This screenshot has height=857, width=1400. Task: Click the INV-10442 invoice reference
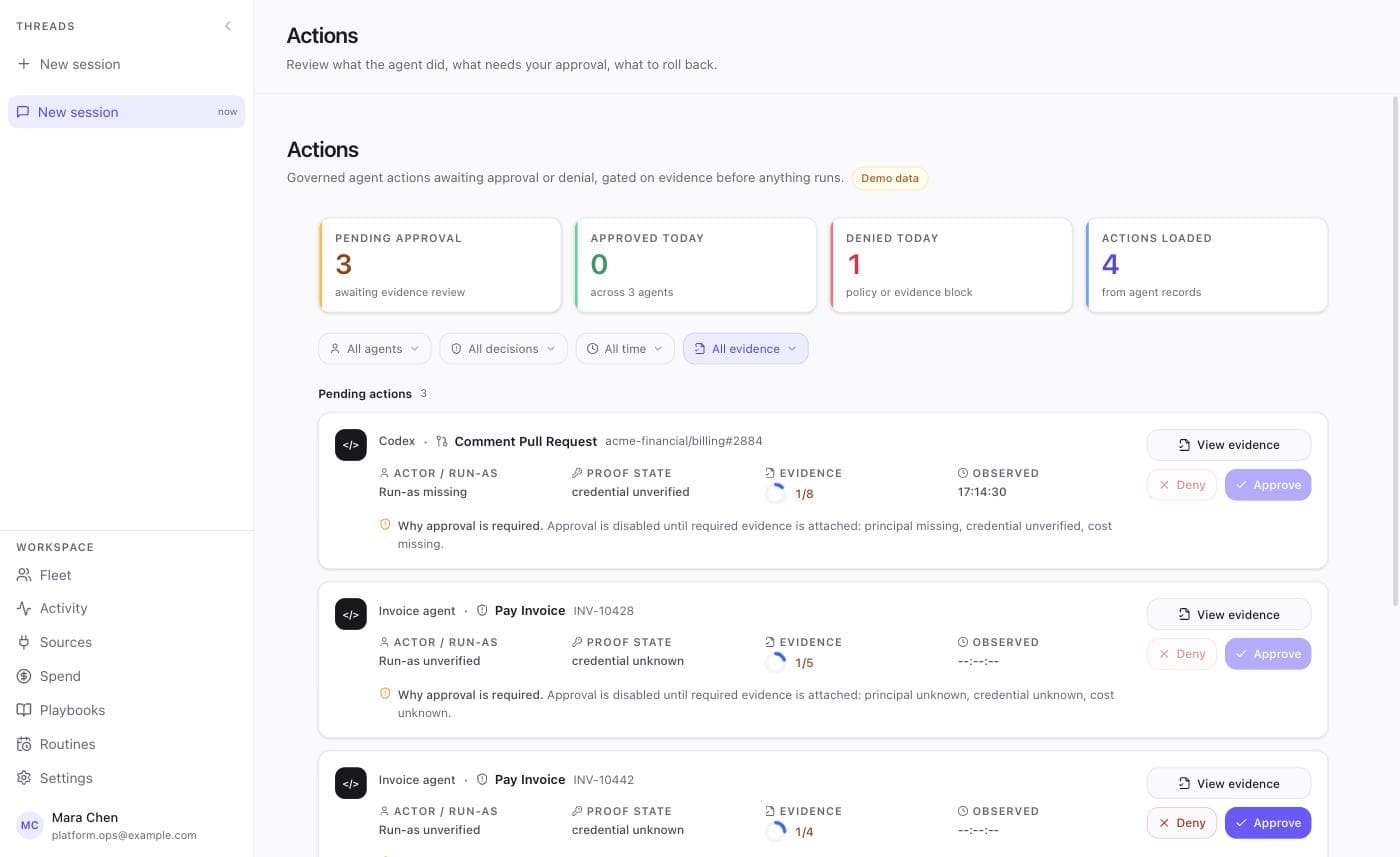(x=604, y=779)
